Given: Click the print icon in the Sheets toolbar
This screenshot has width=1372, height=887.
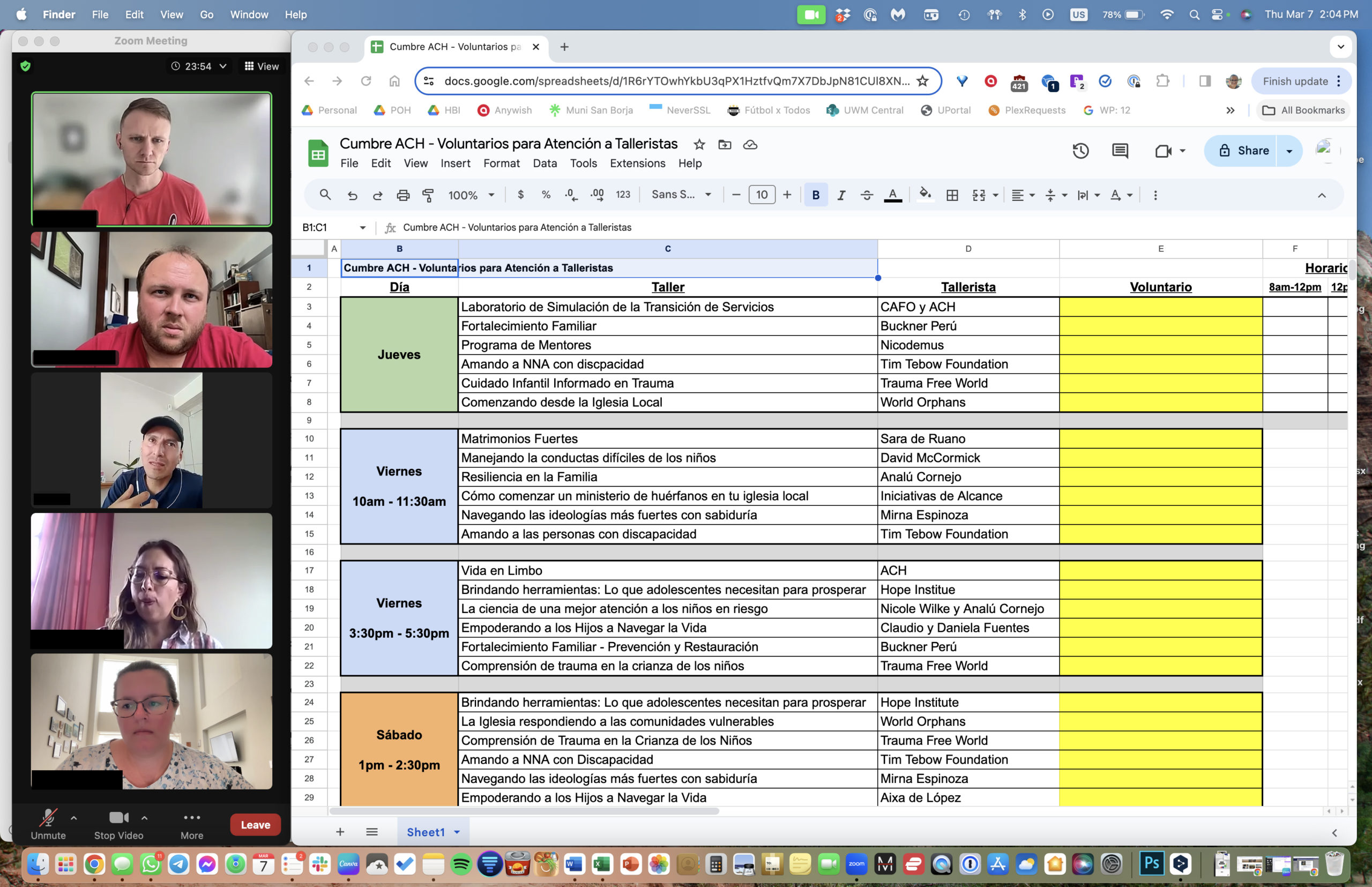Looking at the screenshot, I should coord(402,195).
